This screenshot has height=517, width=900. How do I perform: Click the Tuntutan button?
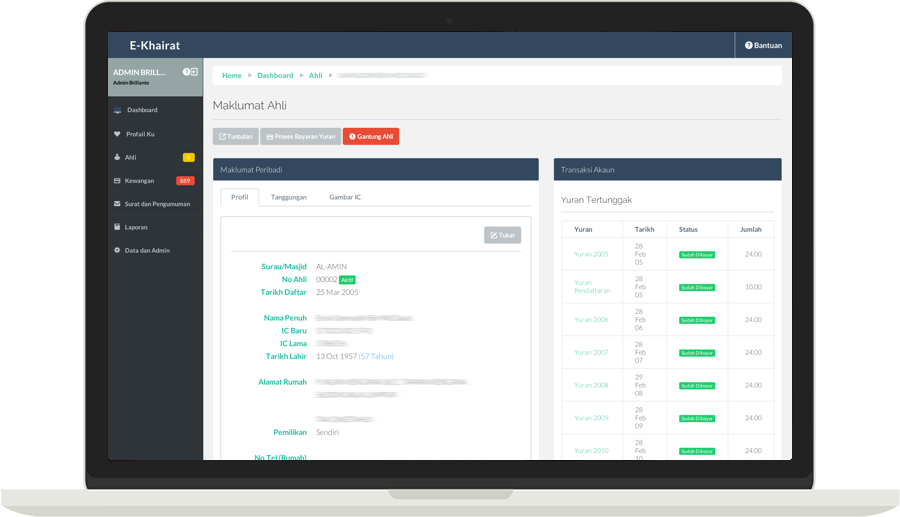click(235, 137)
